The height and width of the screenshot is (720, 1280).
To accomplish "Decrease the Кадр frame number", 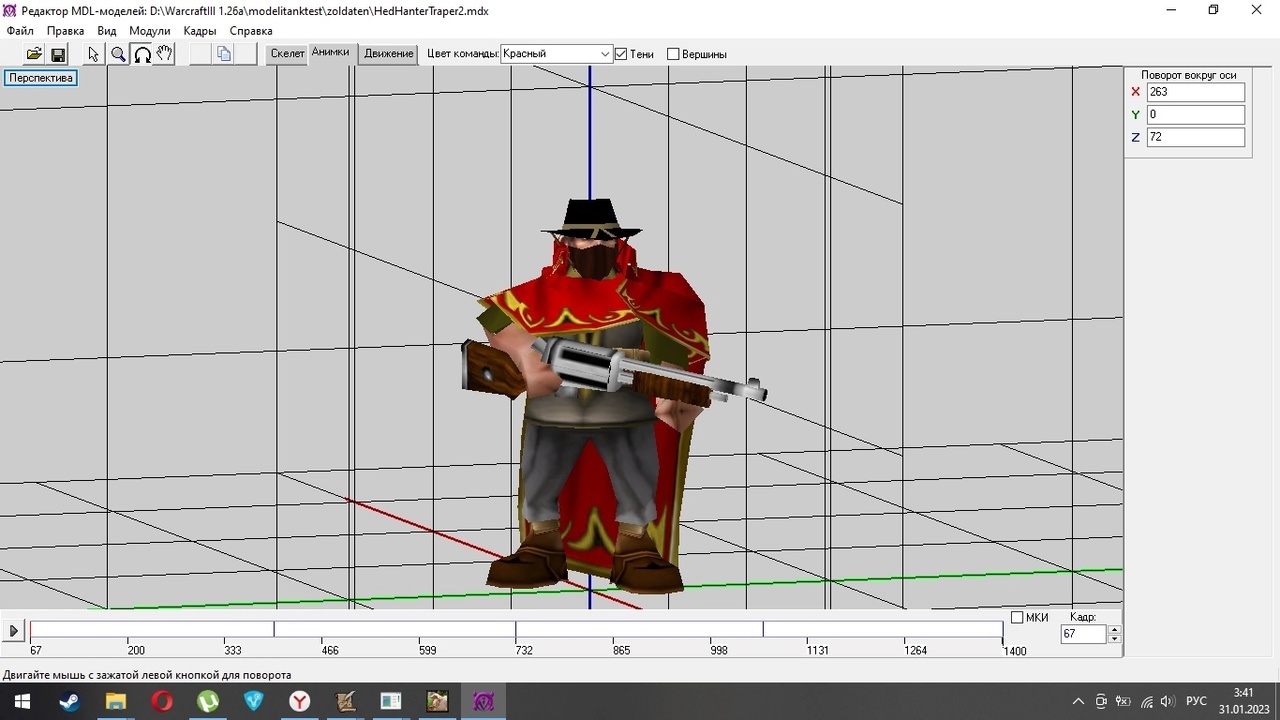I will (1115, 639).
